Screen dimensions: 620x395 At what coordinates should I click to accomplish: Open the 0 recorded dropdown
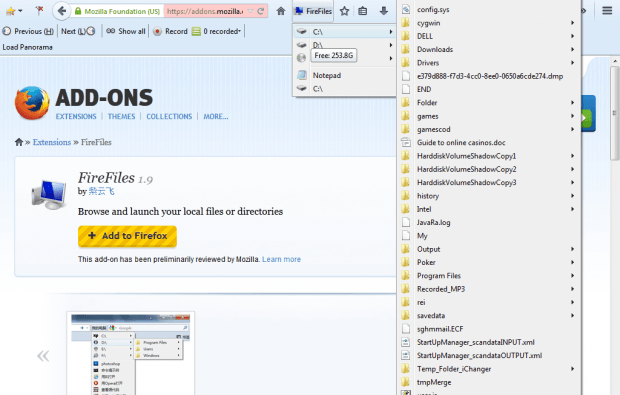tap(216, 31)
